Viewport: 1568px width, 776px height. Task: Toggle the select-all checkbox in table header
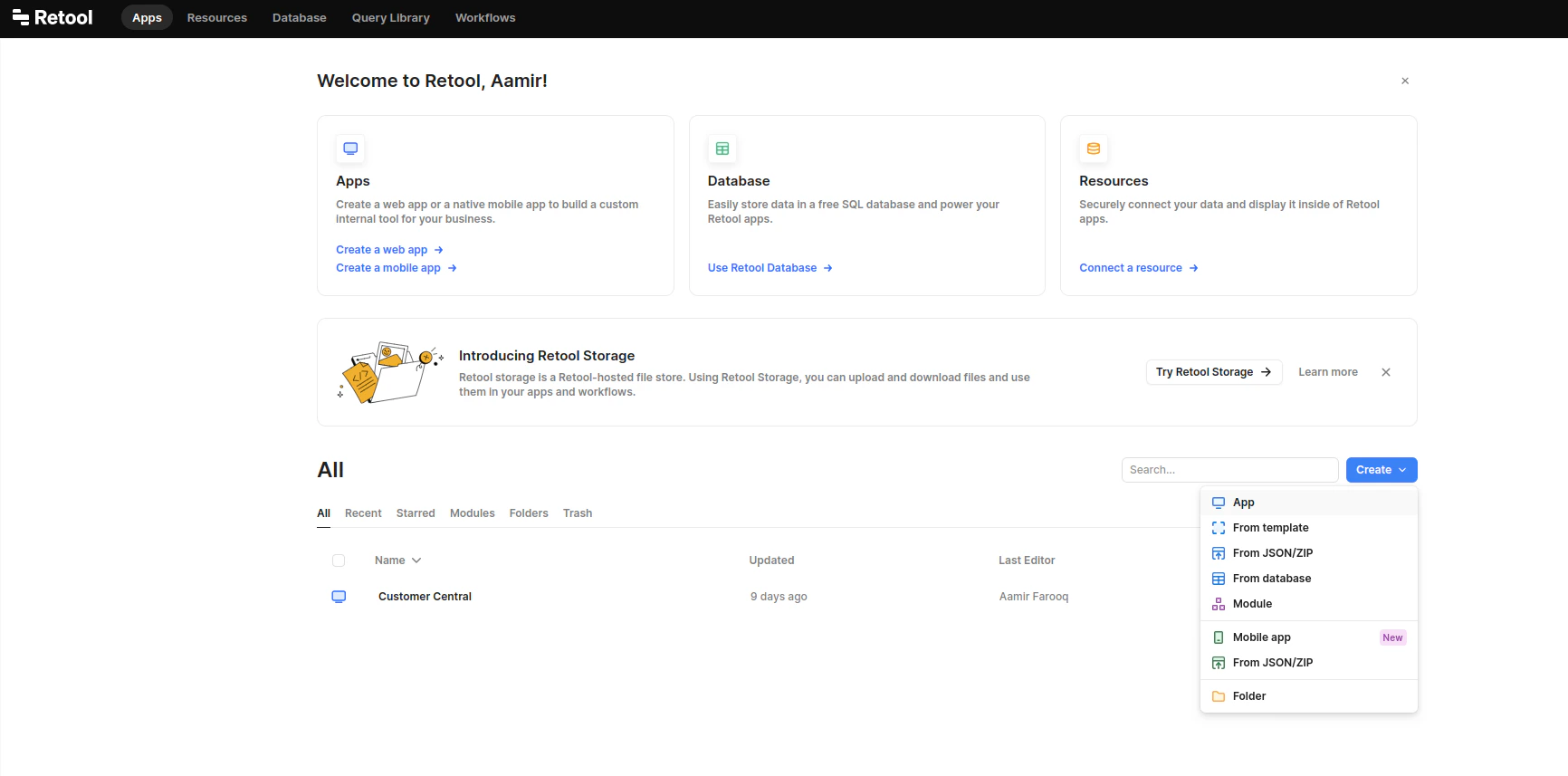pyautogui.click(x=339, y=560)
